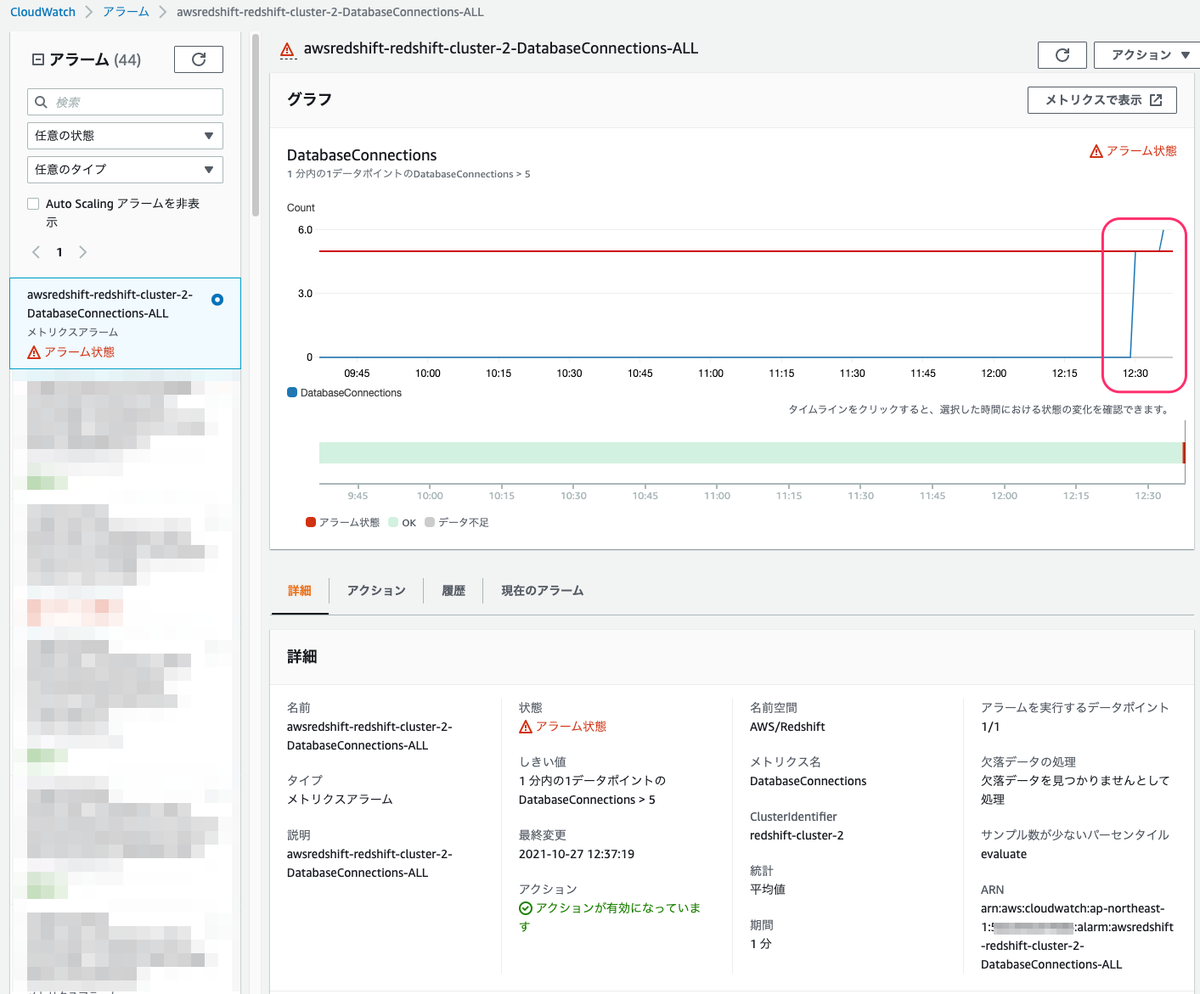Click the redshift-cluster-2 ClusterIdentifier value
Image resolution: width=1200 pixels, height=994 pixels.
[x=797, y=835]
